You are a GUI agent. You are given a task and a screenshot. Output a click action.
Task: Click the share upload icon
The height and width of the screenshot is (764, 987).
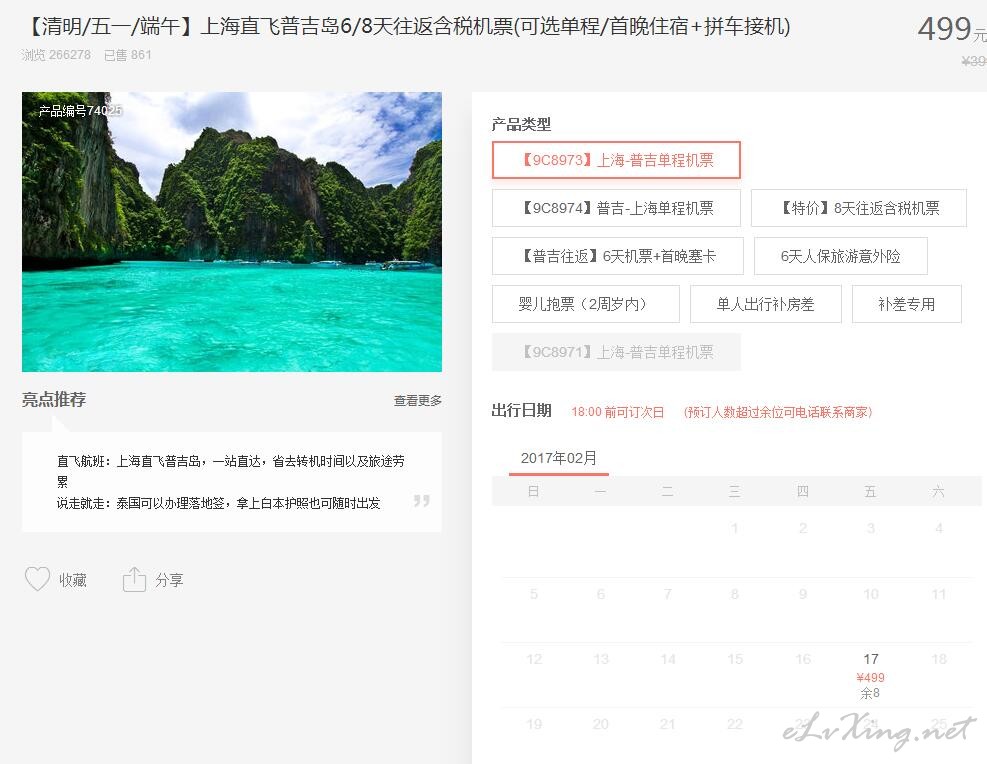(134, 580)
